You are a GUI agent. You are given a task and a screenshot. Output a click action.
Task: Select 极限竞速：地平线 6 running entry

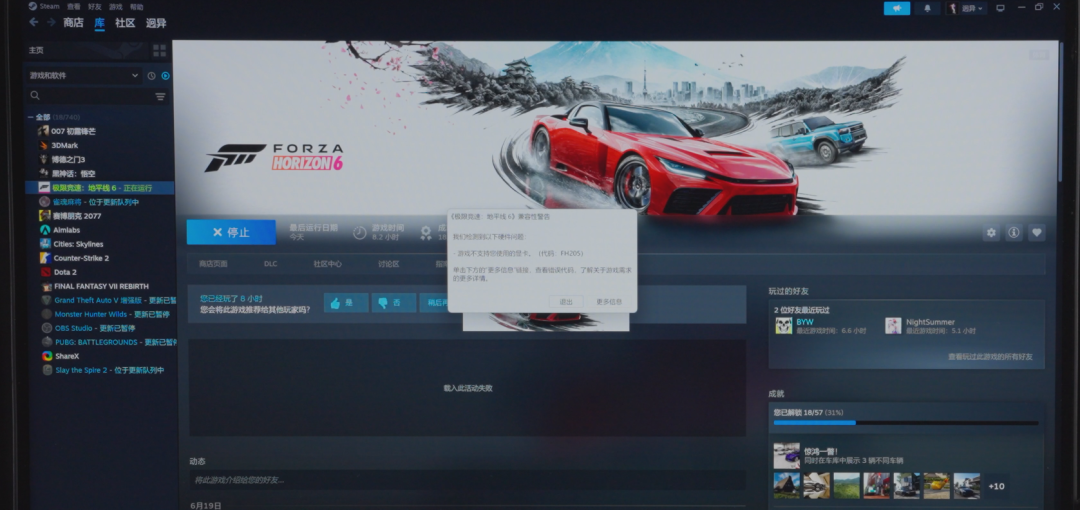click(x=99, y=187)
